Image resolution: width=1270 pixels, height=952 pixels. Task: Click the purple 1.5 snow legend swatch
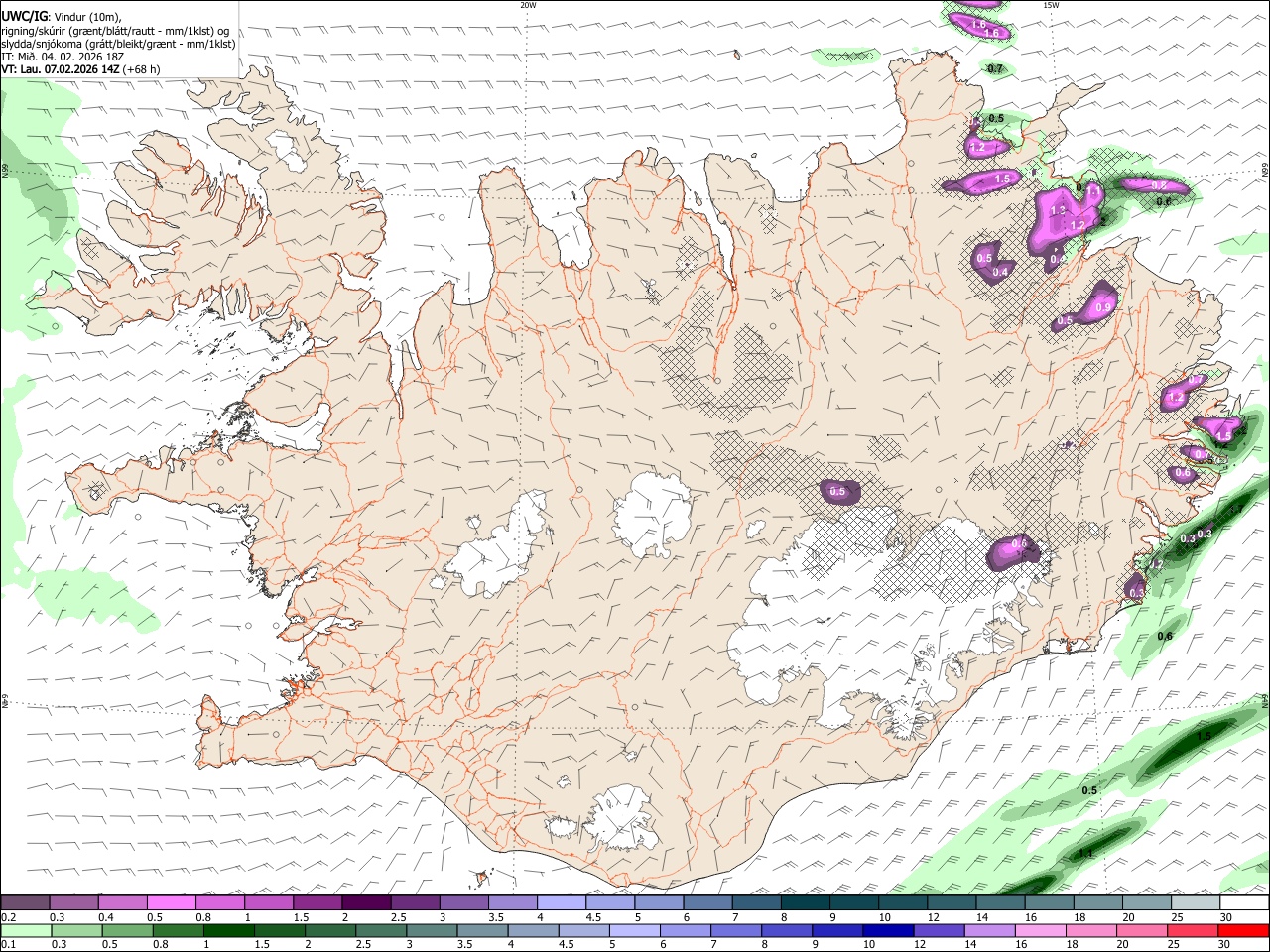click(317, 902)
